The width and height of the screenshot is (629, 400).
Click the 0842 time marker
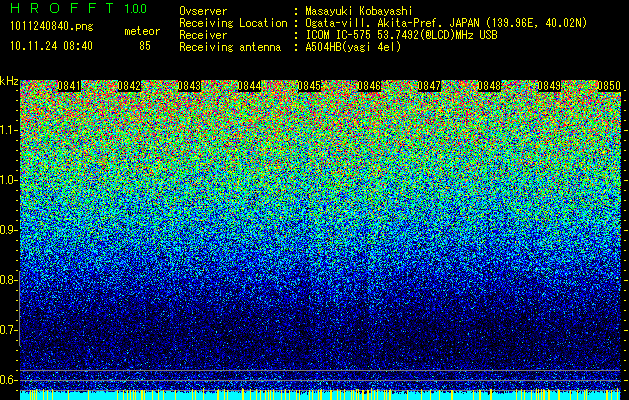(129, 86)
